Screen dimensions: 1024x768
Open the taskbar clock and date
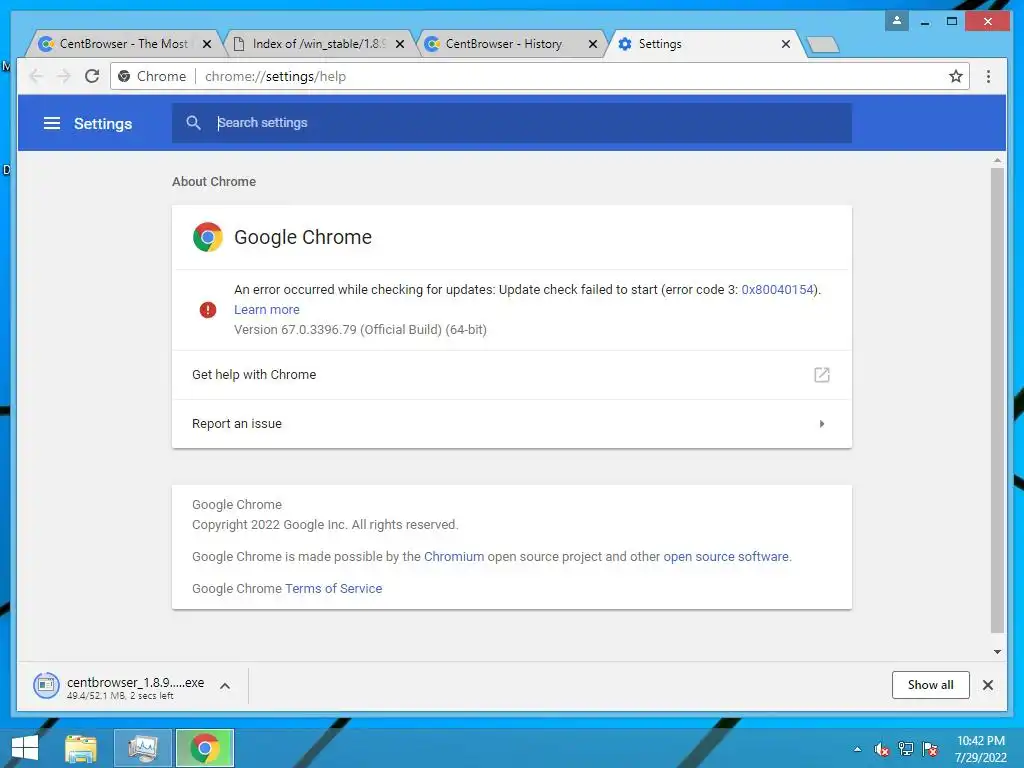tap(980, 749)
